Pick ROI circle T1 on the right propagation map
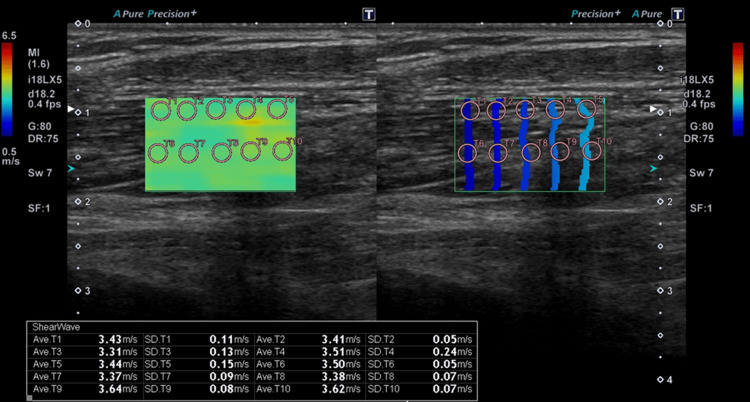The height and width of the screenshot is (402, 750). 470,111
